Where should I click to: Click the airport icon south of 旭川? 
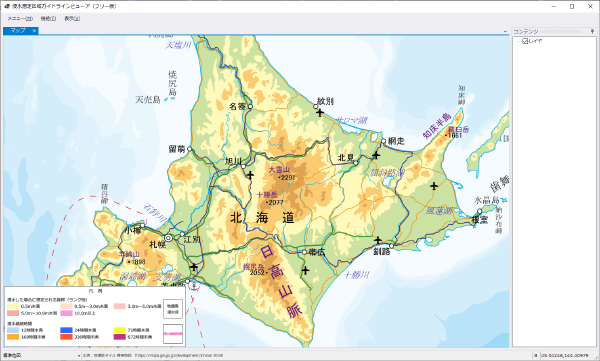point(250,175)
